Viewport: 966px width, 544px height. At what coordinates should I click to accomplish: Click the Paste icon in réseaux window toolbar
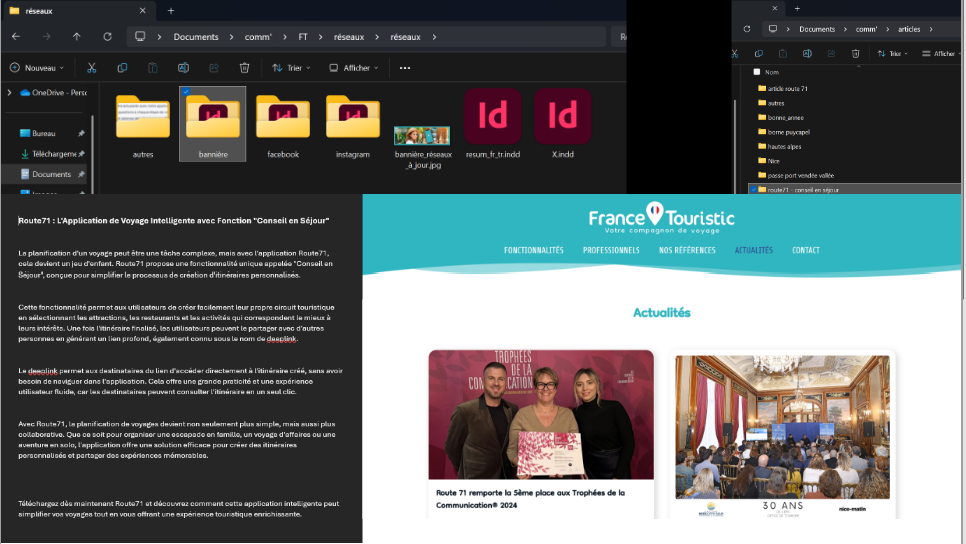[x=153, y=68]
